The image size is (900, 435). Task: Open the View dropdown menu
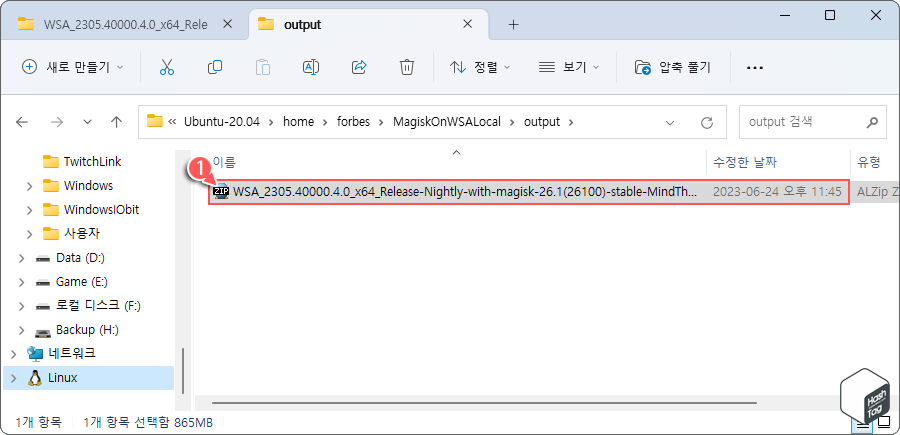(569, 67)
